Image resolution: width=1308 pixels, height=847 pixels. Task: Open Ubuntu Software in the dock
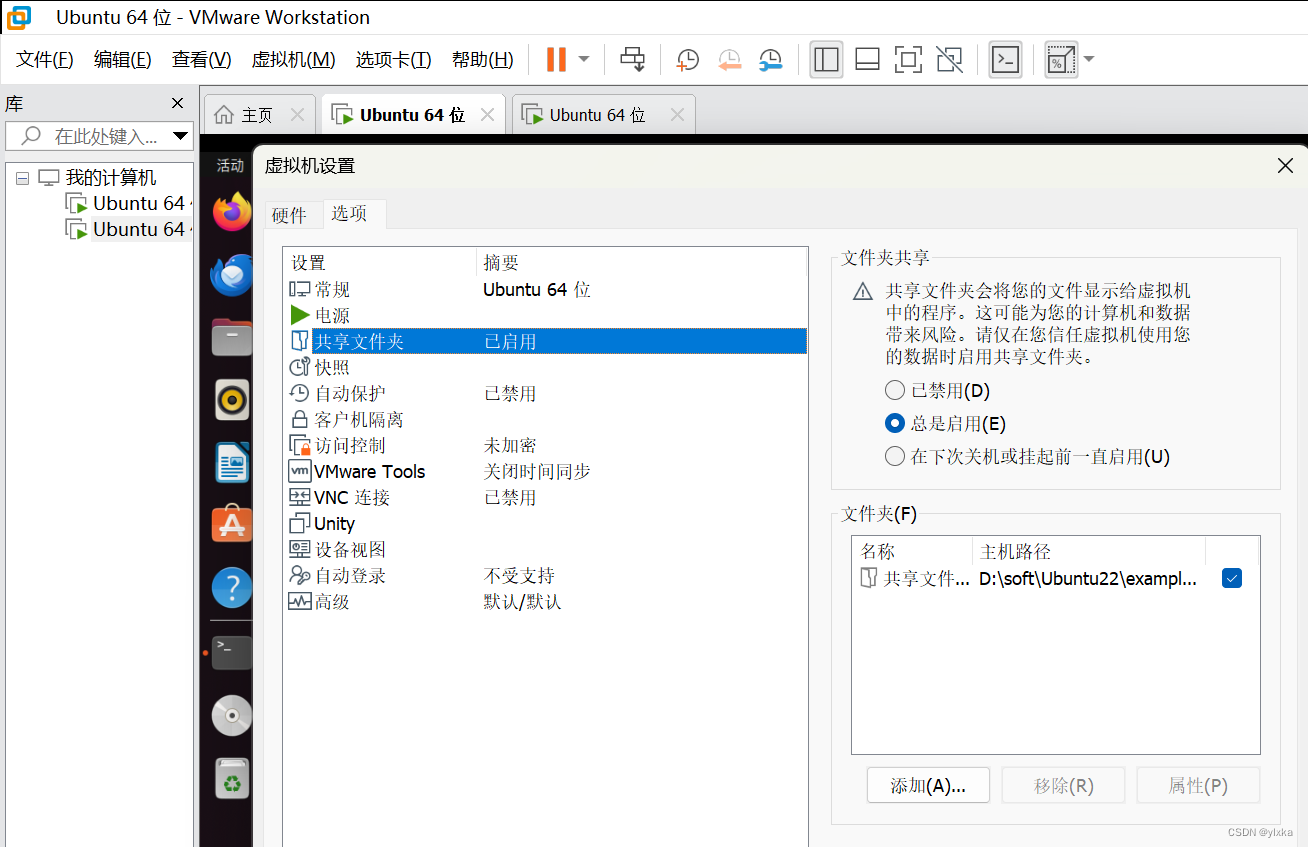pos(232,525)
